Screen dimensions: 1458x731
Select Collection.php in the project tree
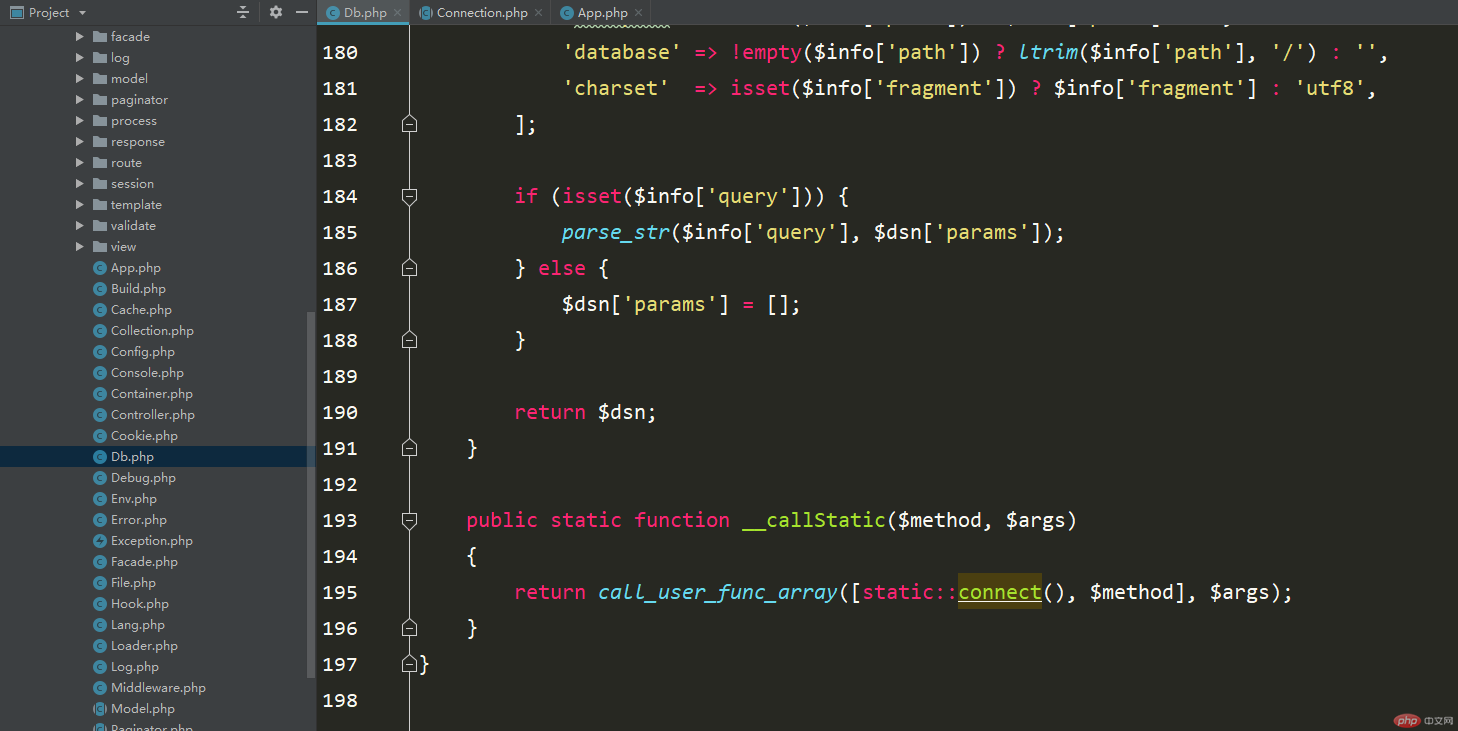click(x=152, y=331)
